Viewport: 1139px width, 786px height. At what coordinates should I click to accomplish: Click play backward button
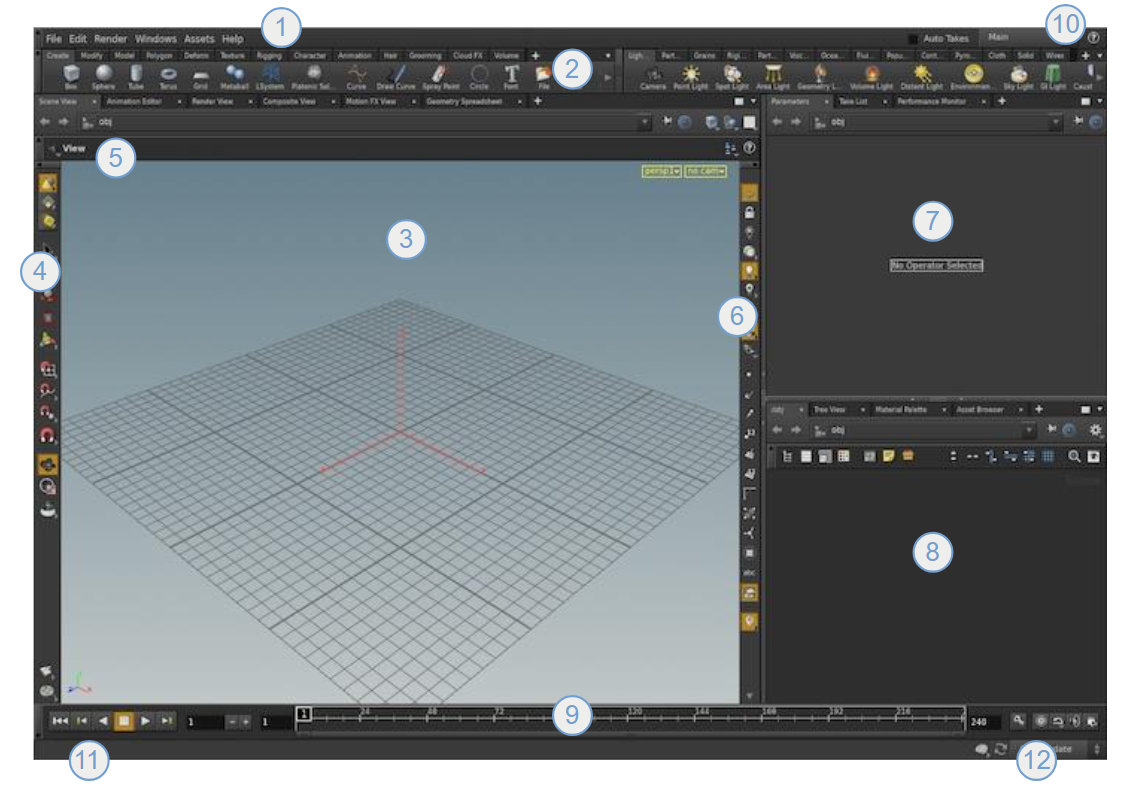103,721
